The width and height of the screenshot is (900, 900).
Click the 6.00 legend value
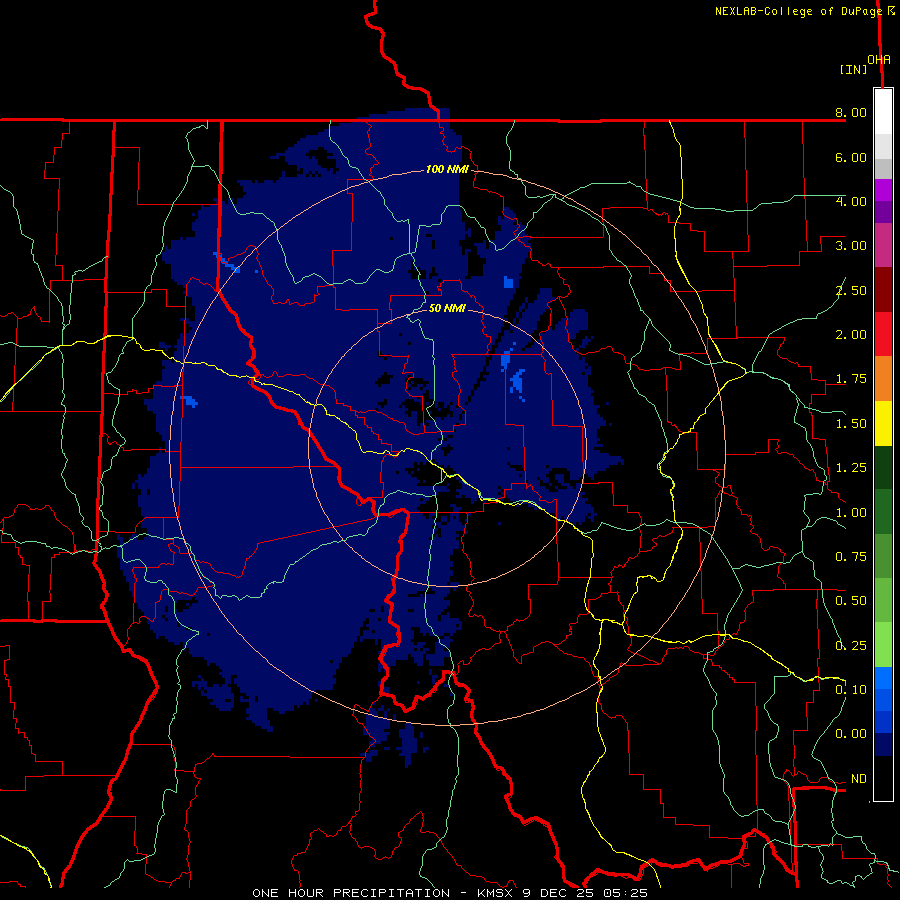pos(851,157)
